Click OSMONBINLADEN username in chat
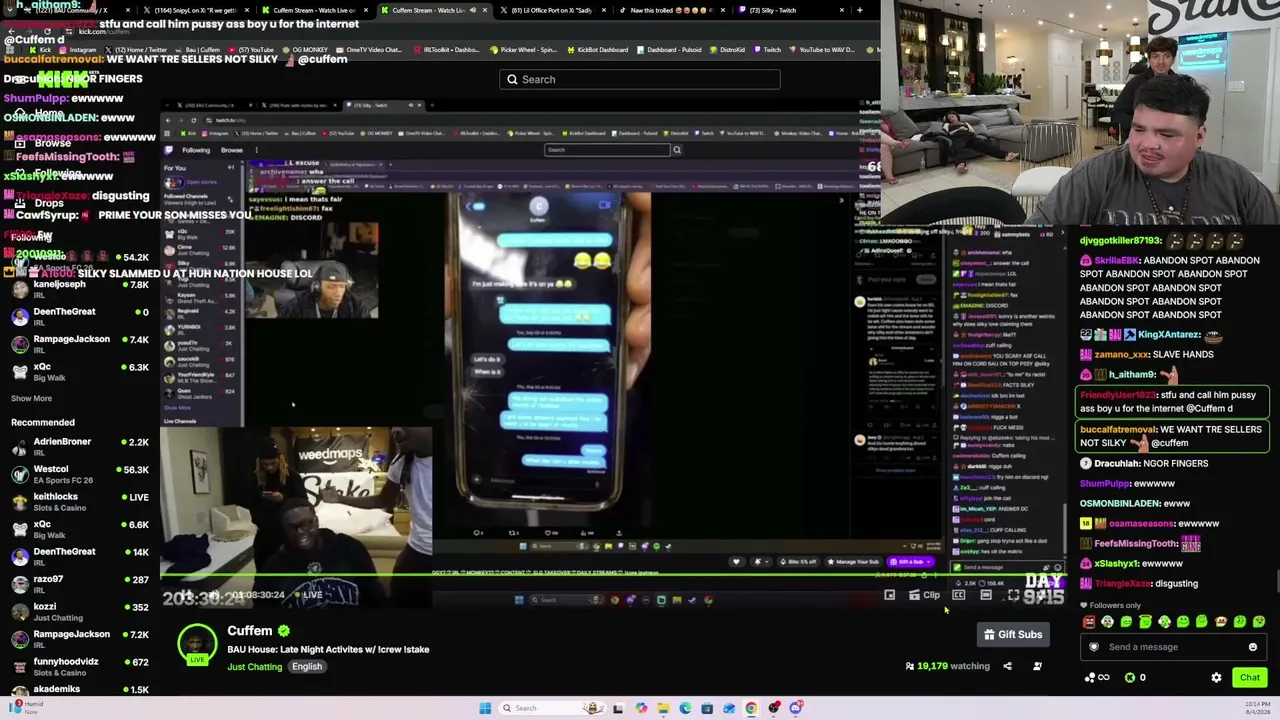Image resolution: width=1280 pixels, height=720 pixels. coord(1119,504)
